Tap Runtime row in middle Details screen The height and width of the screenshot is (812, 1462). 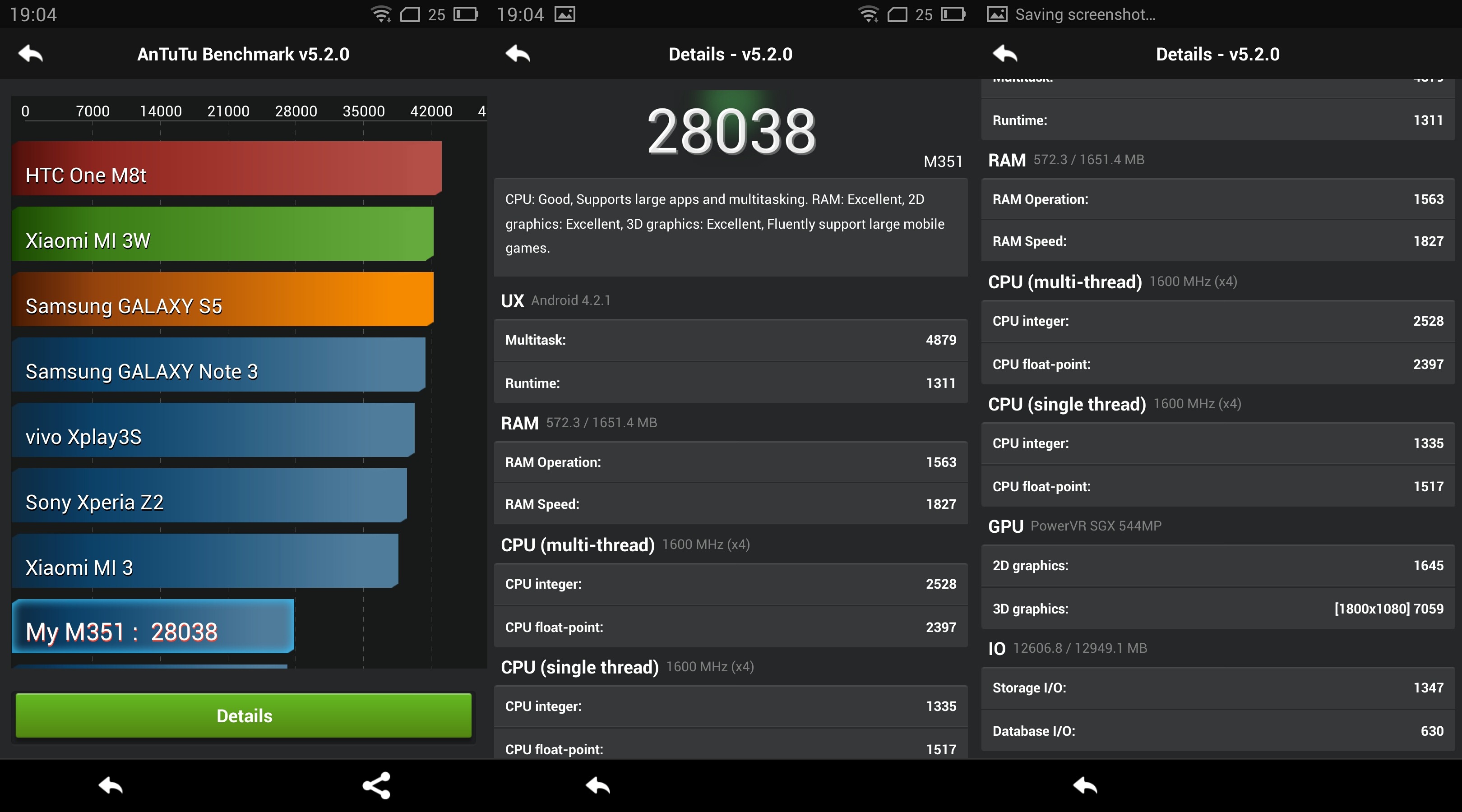click(731, 383)
